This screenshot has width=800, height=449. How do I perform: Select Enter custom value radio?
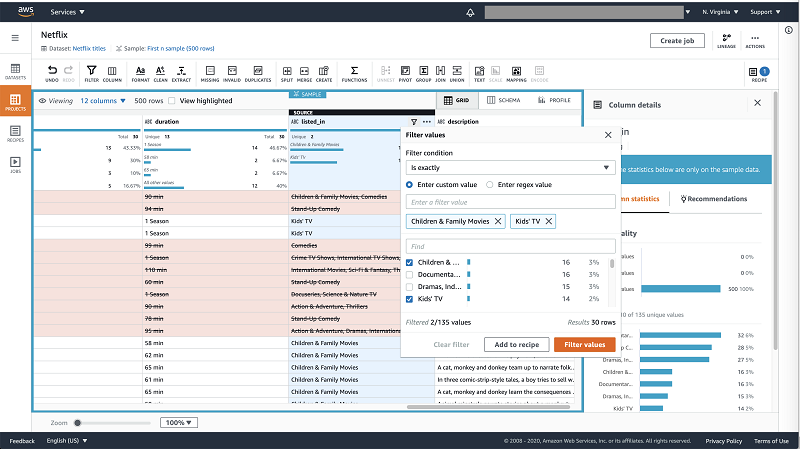(x=409, y=185)
